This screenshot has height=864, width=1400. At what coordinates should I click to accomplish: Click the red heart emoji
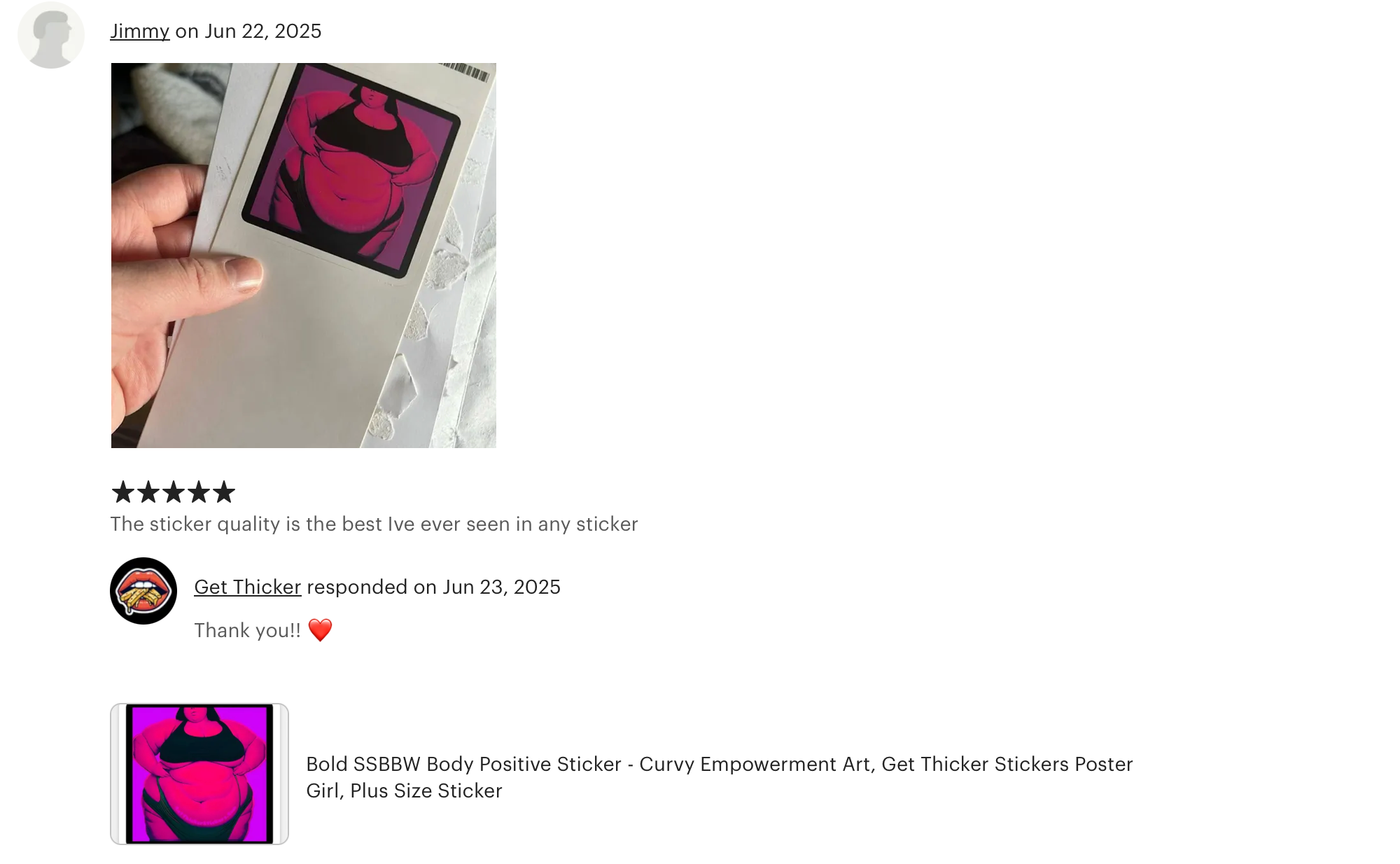pyautogui.click(x=320, y=630)
